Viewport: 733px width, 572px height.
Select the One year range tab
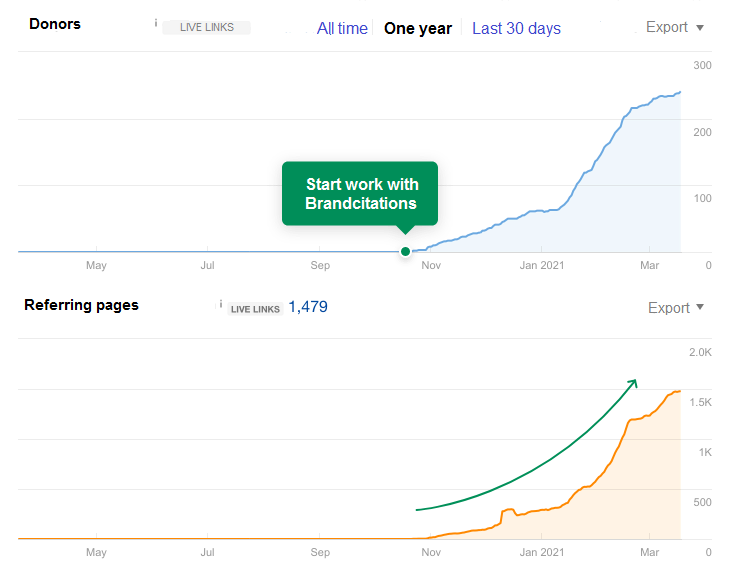[418, 29]
